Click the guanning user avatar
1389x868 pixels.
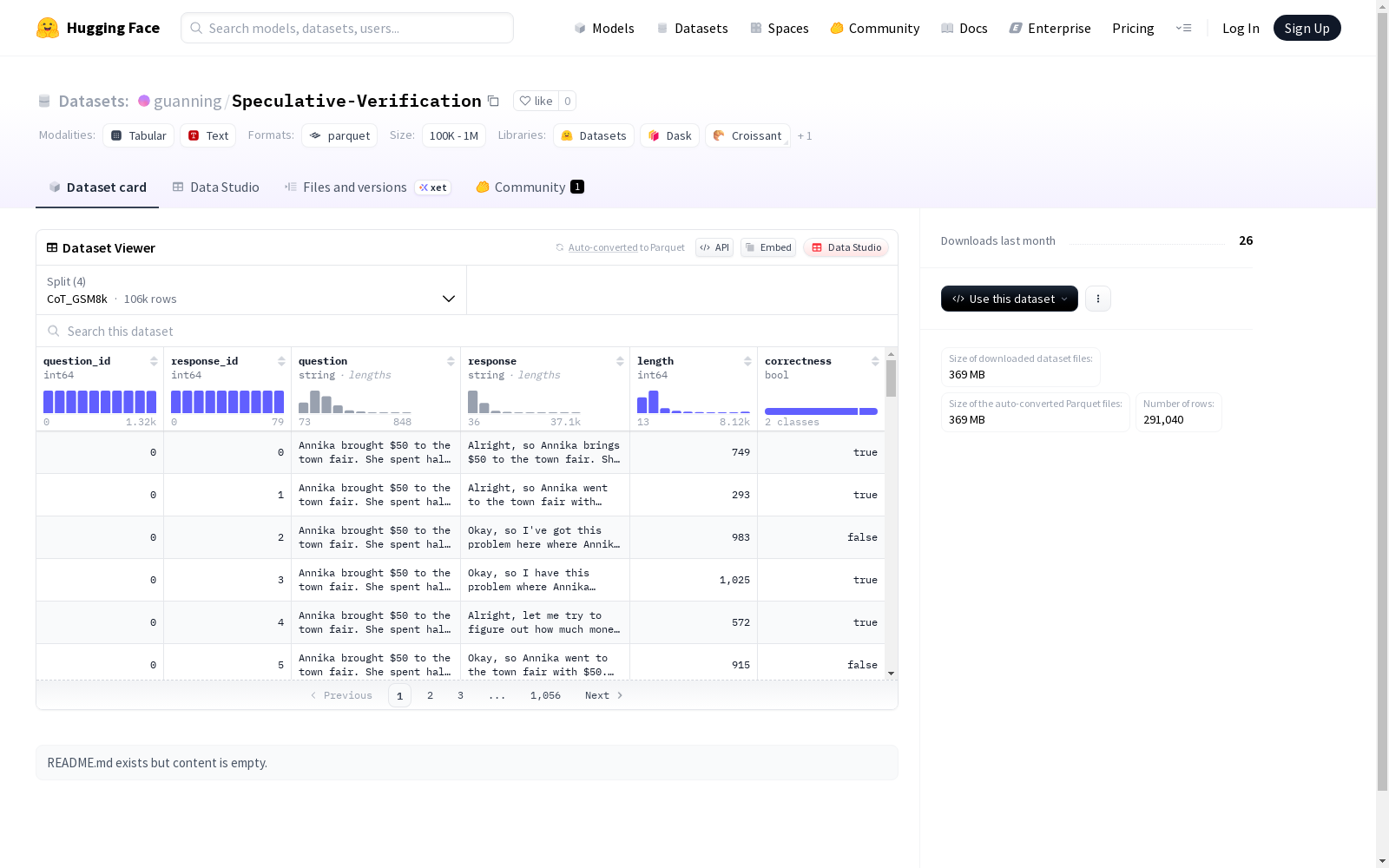click(x=144, y=101)
